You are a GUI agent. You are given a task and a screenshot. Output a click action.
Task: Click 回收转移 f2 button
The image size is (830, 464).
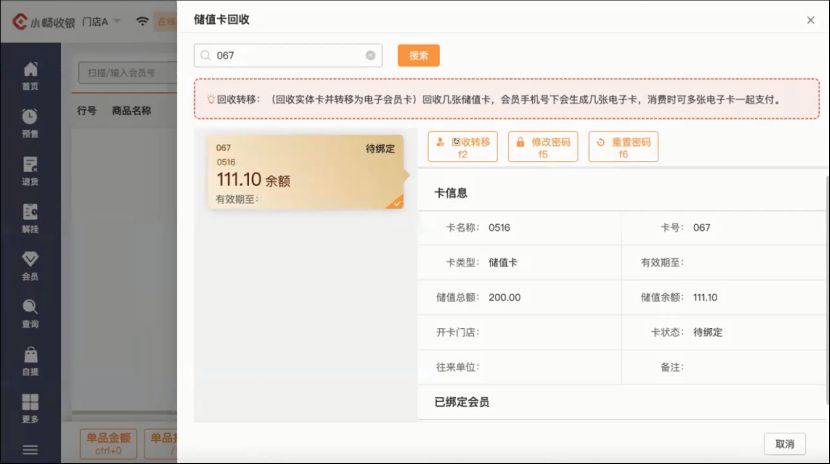pos(463,147)
